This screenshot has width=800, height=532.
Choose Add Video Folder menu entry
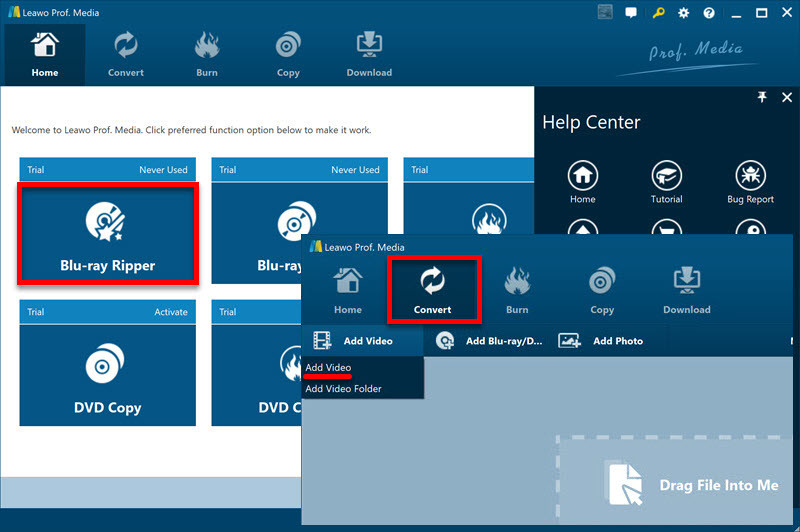pyautogui.click(x=343, y=389)
